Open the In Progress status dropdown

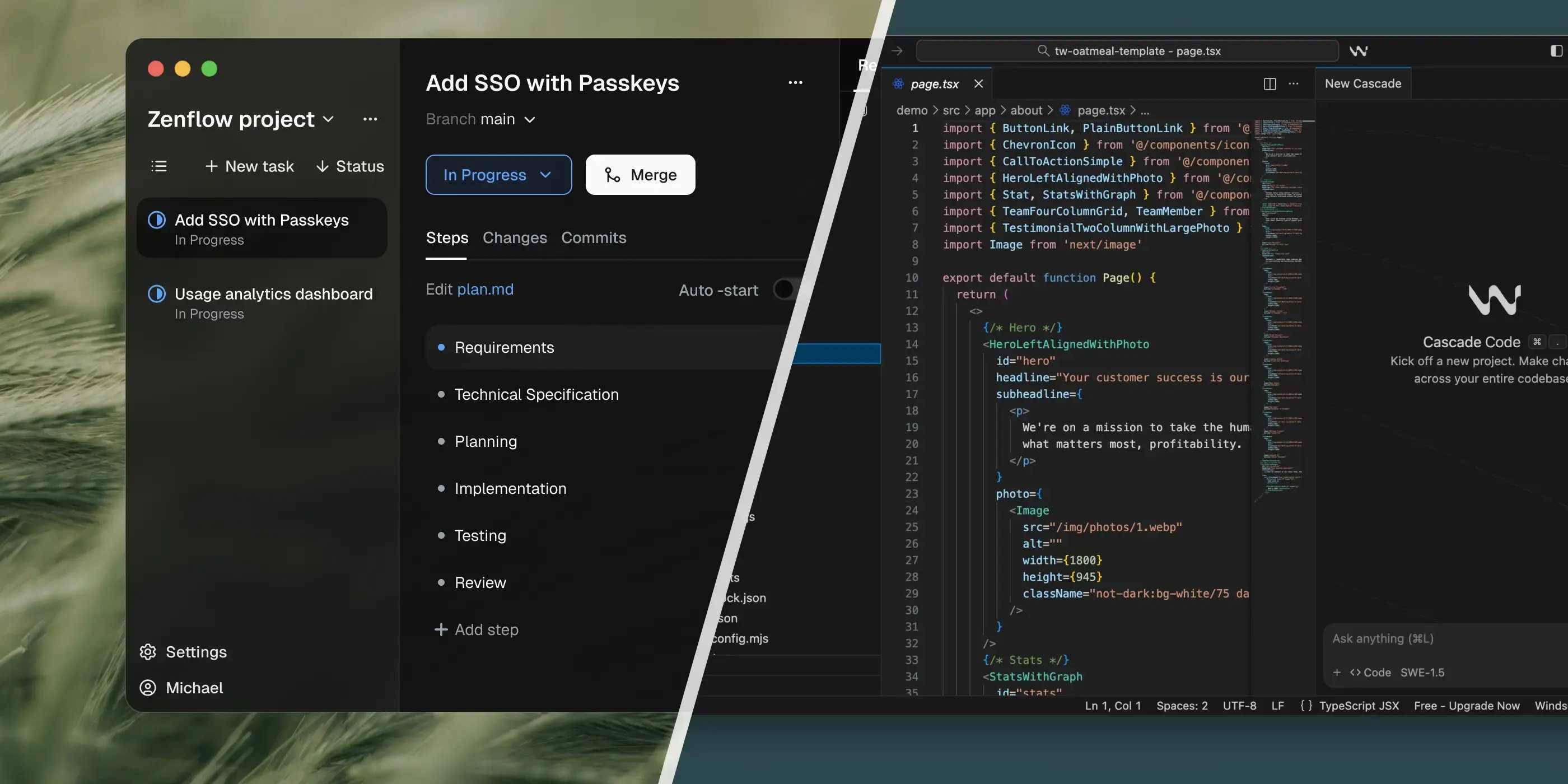(498, 175)
